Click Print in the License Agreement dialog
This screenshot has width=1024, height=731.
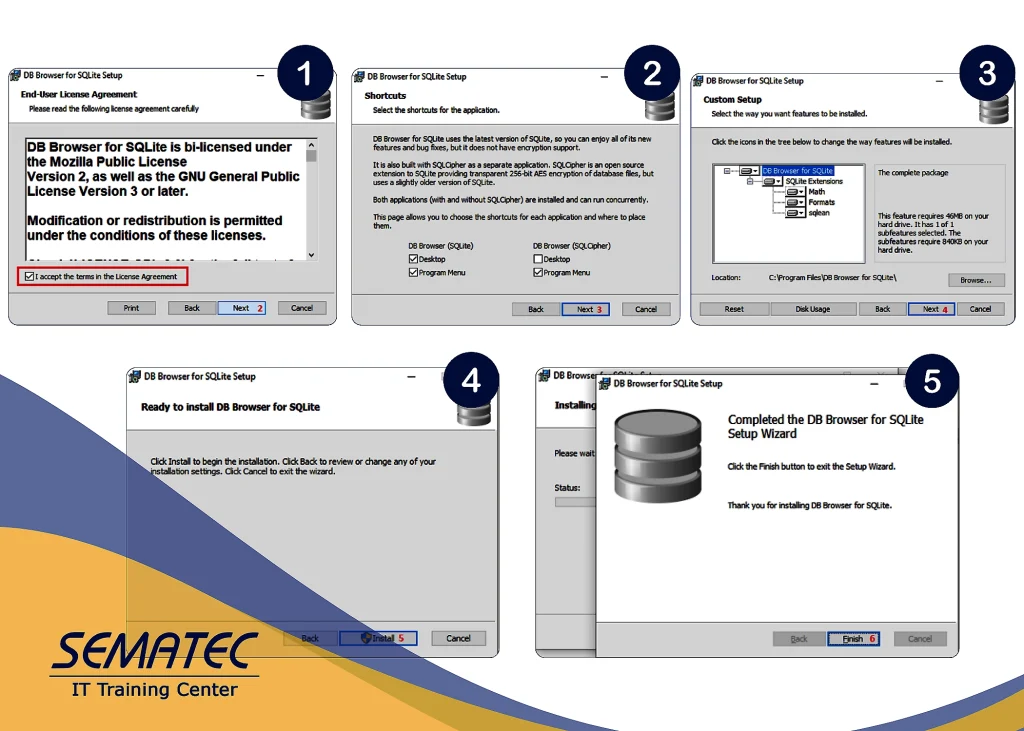(131, 308)
